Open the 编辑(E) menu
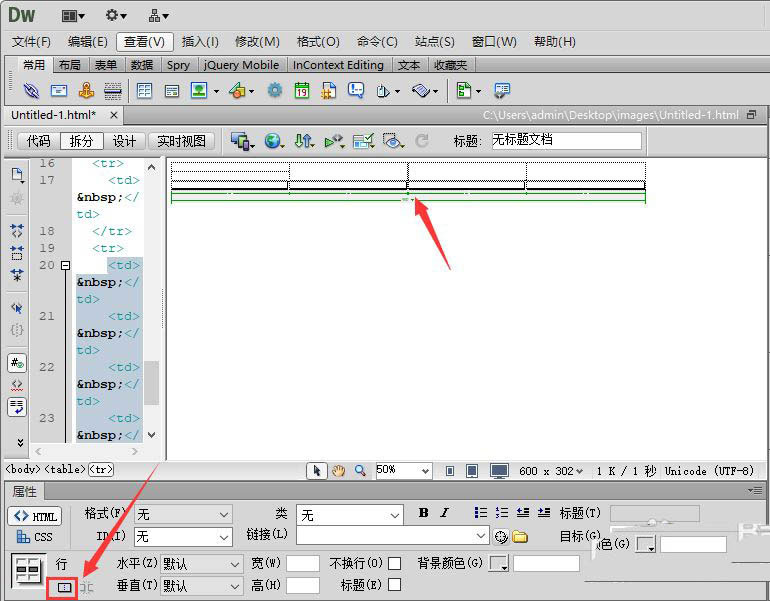This screenshot has height=601, width=770. pyautogui.click(x=87, y=42)
